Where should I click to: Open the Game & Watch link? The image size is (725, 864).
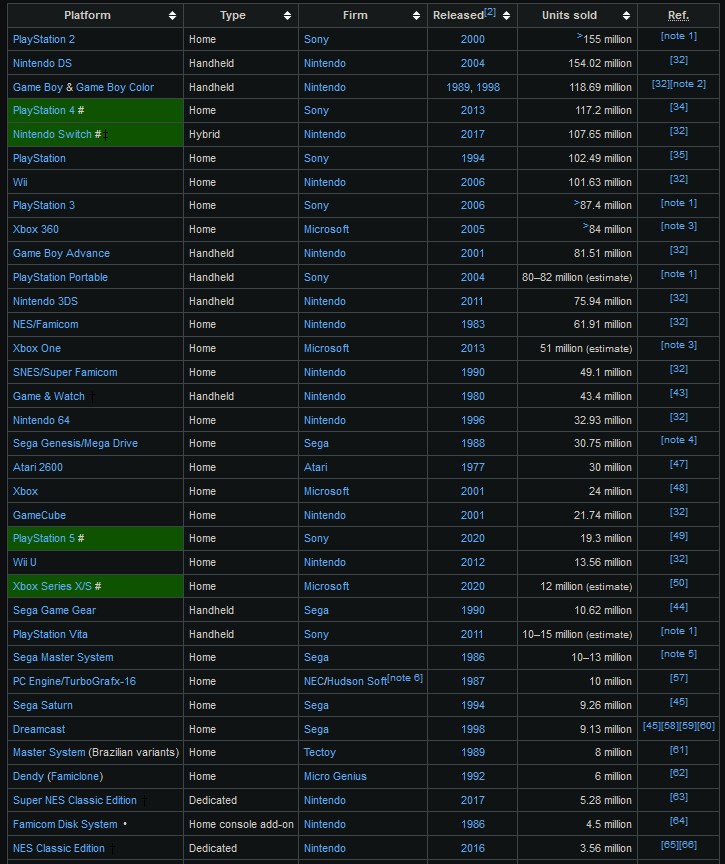point(48,396)
